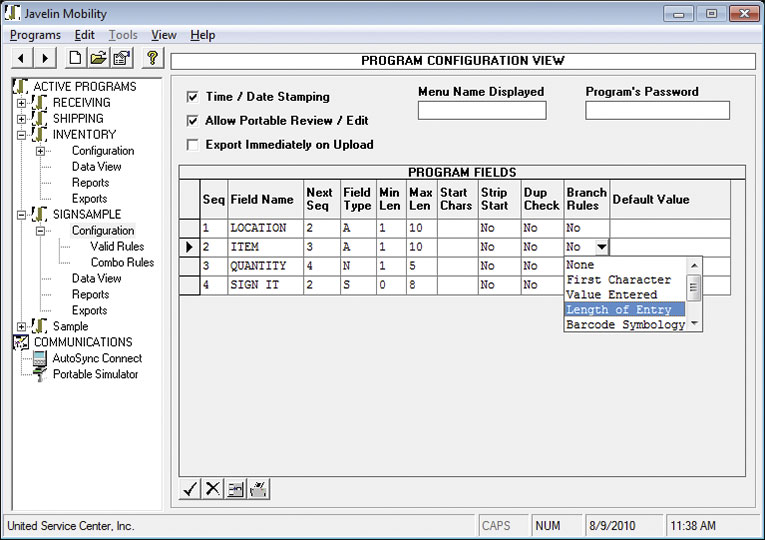
Task: Click the Menu Name Displayed input field
Action: (x=482, y=110)
